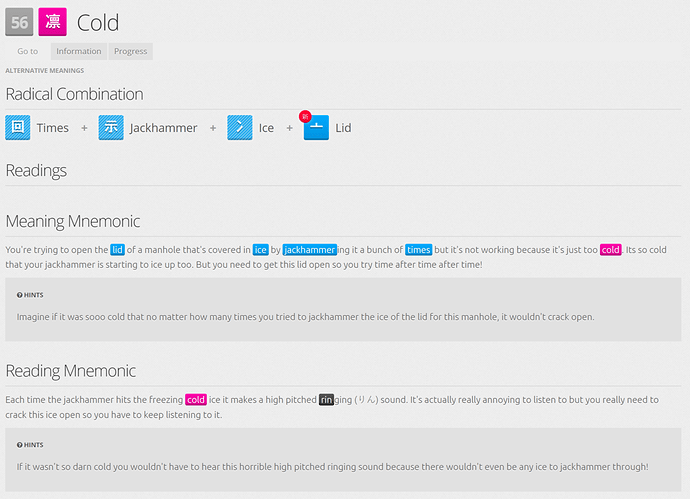This screenshot has width=690, height=499.
Task: Click the Times radical label
Action: (53, 128)
